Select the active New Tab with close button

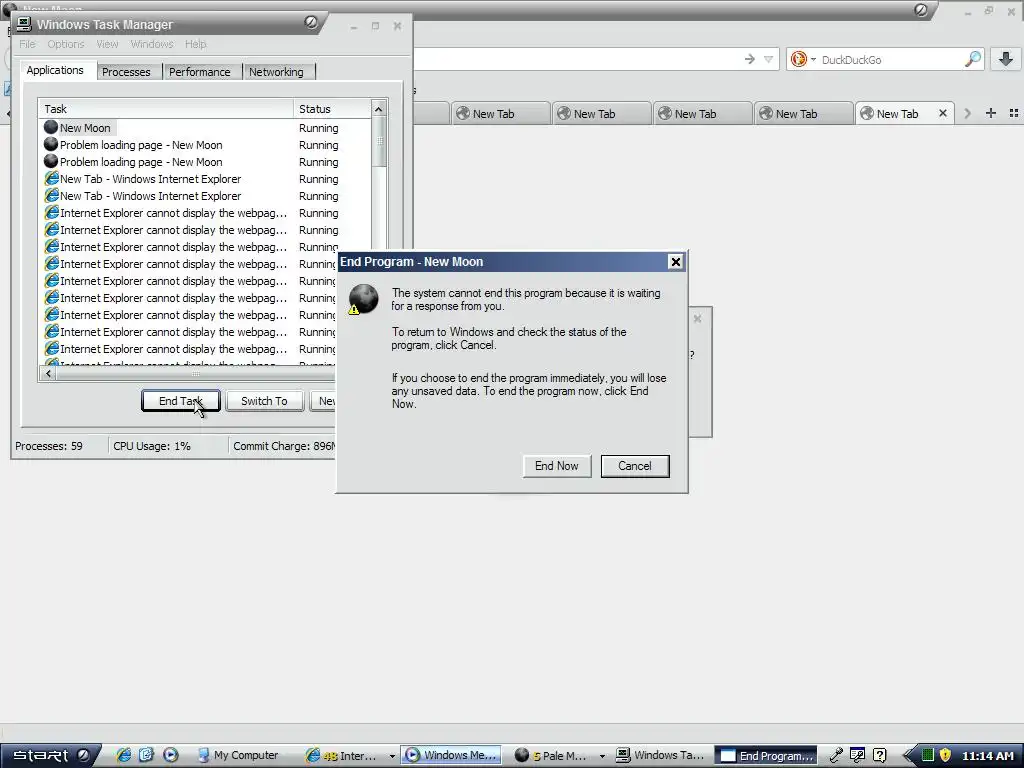[x=904, y=114]
